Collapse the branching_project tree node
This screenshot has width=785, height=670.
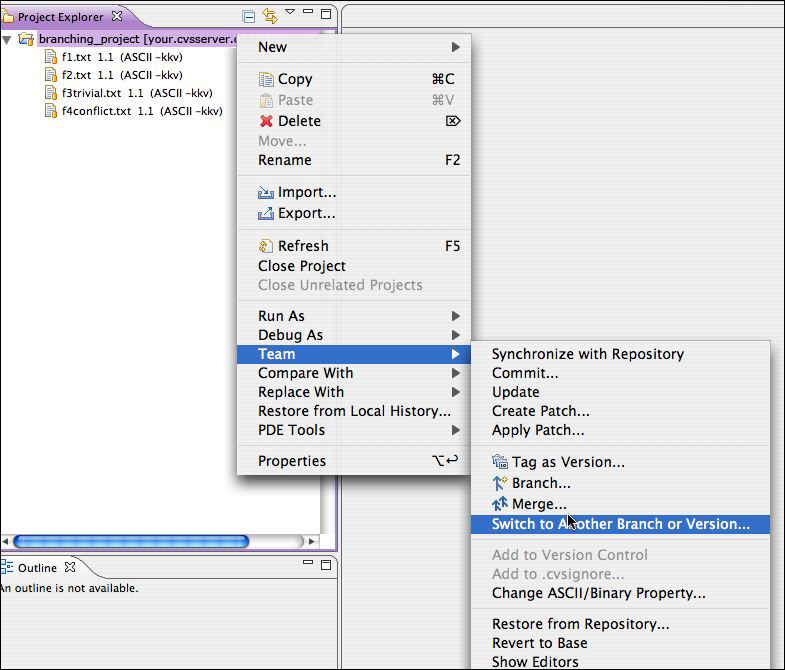pos(8,40)
